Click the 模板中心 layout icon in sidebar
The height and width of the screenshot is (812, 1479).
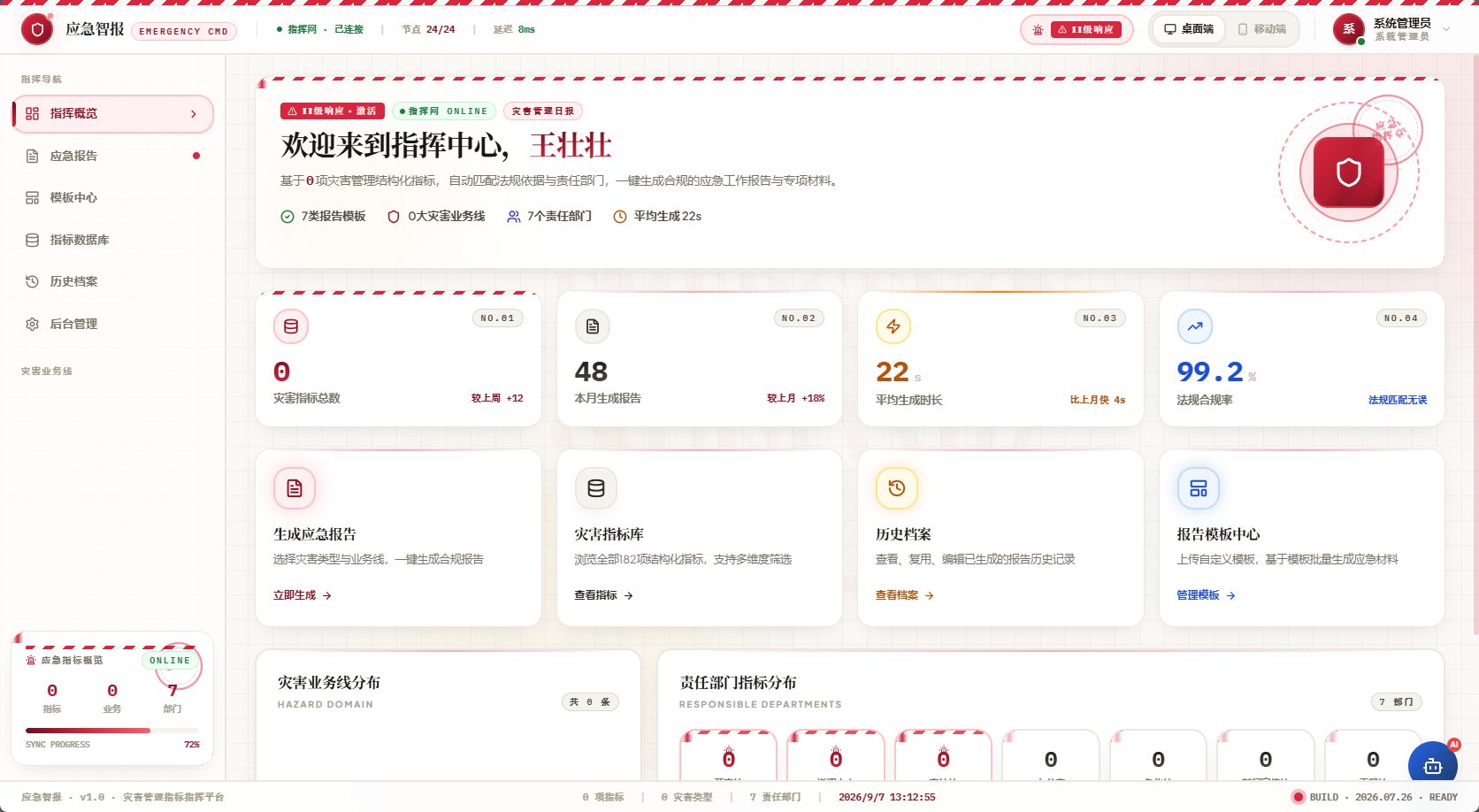[32, 197]
